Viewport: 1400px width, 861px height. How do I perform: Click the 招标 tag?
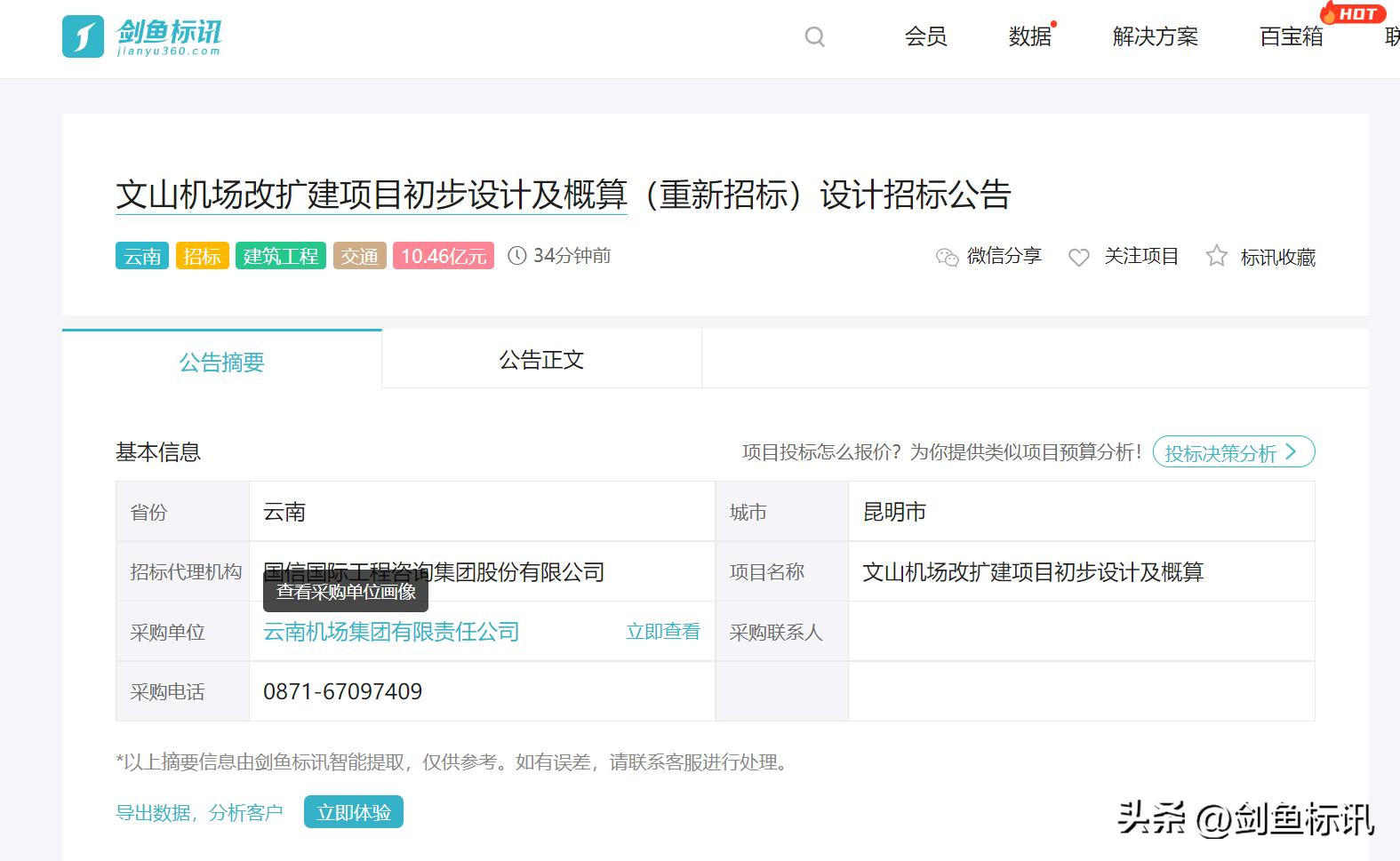pos(202,256)
